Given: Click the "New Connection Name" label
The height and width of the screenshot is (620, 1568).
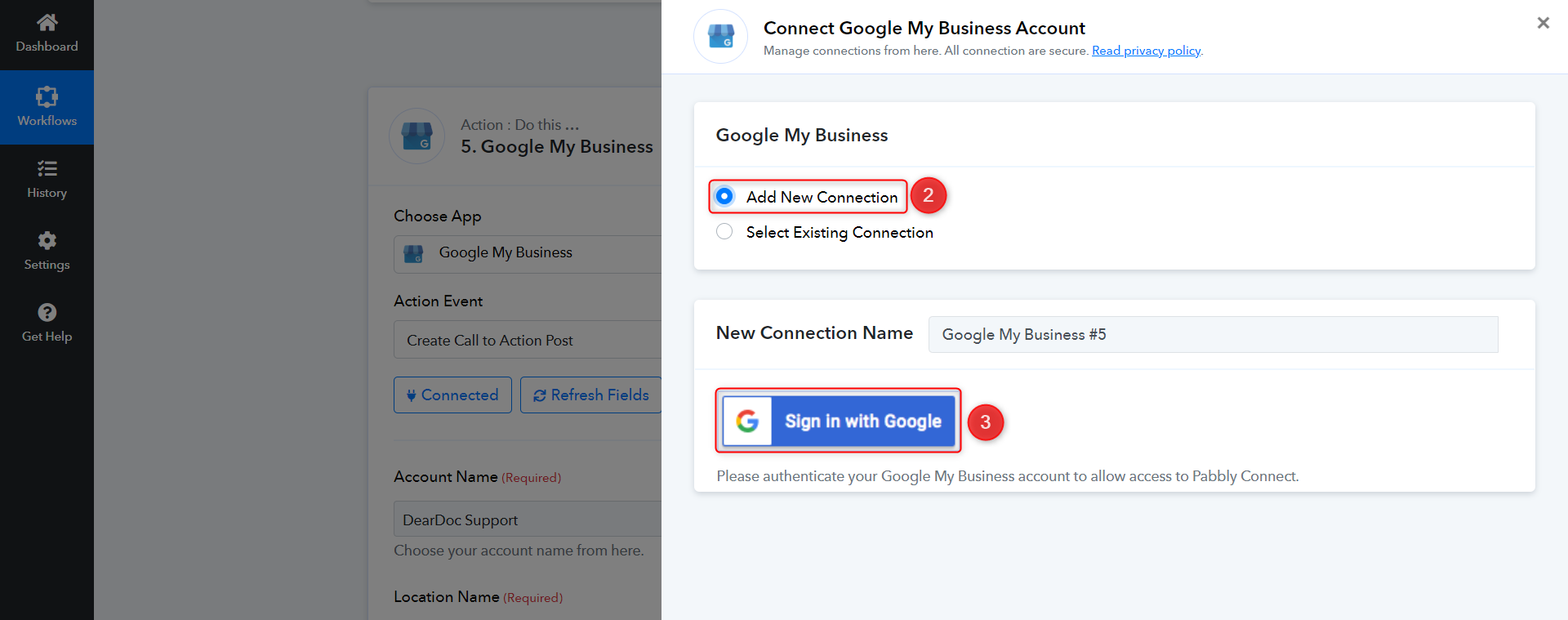Looking at the screenshot, I should click(814, 333).
